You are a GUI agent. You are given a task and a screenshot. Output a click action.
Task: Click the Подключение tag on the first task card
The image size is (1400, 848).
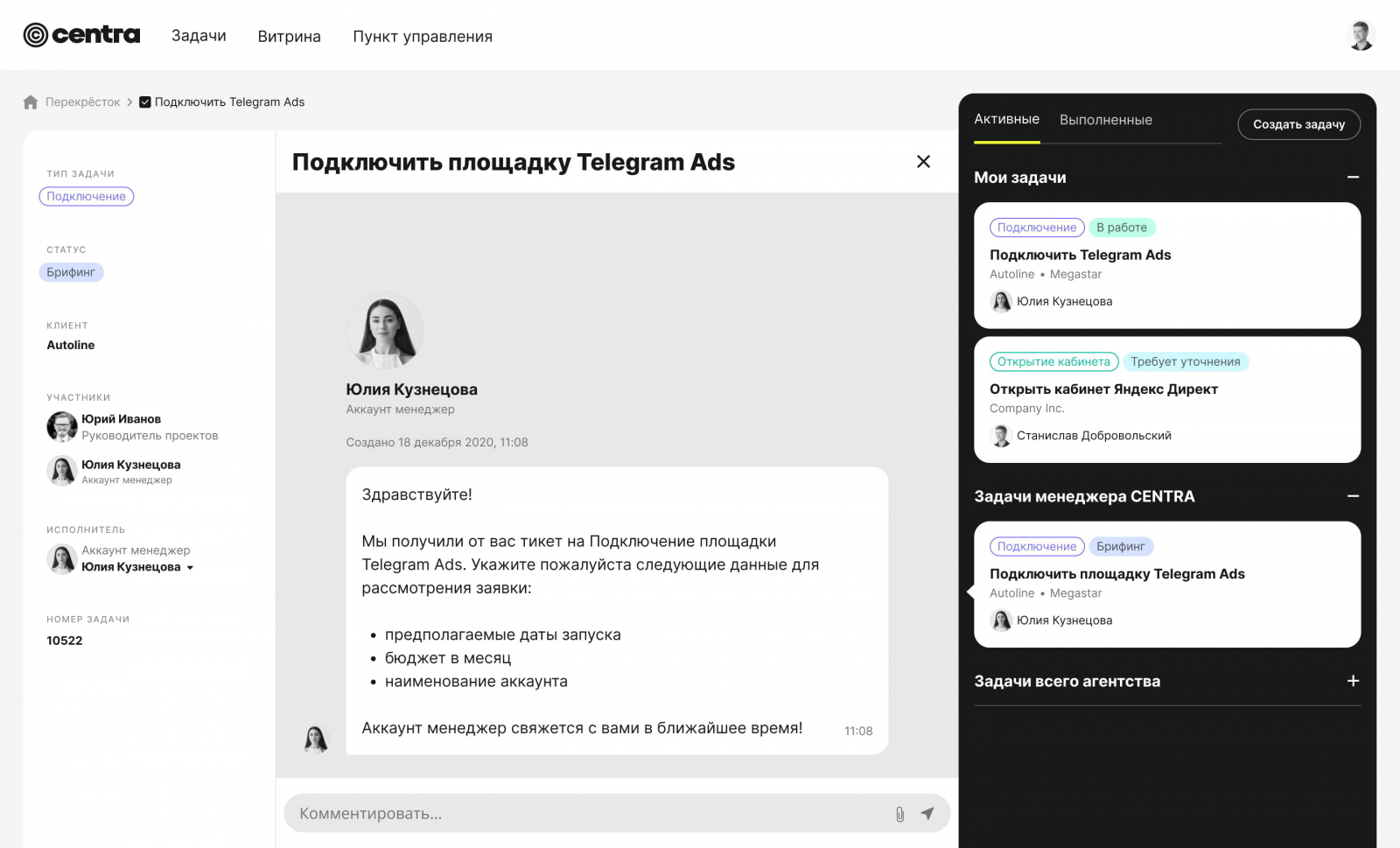[1037, 228]
